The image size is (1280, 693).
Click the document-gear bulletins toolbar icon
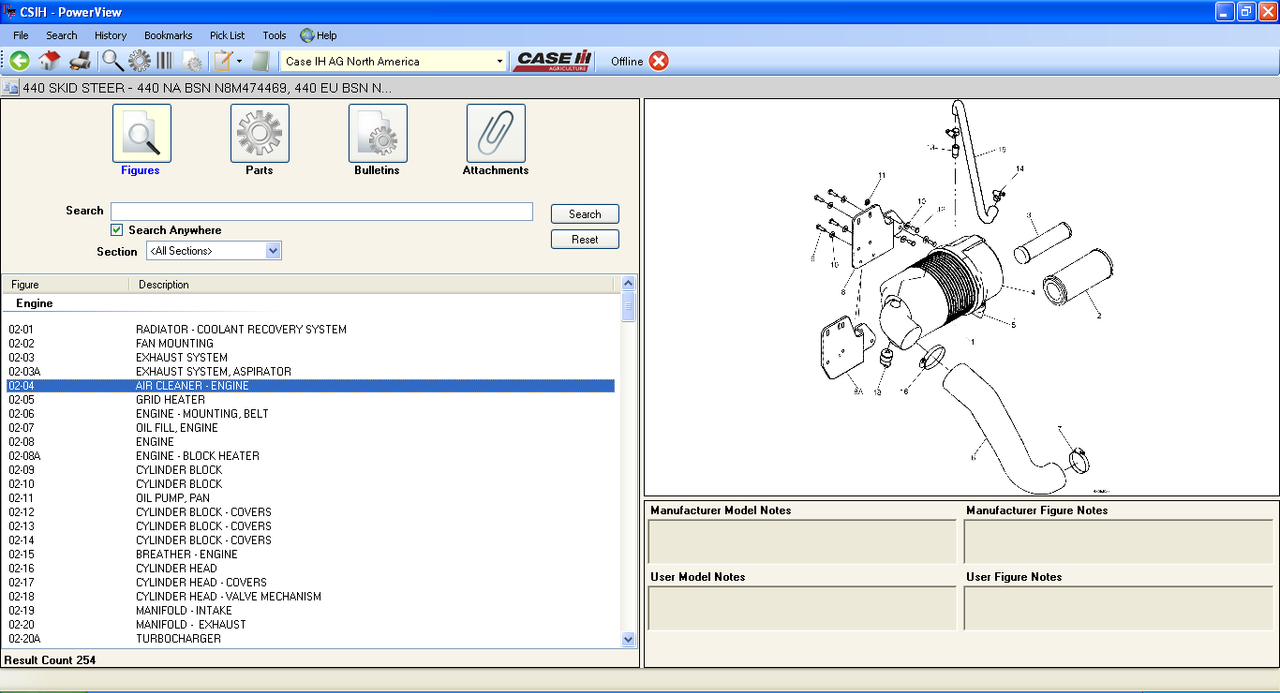click(192, 61)
